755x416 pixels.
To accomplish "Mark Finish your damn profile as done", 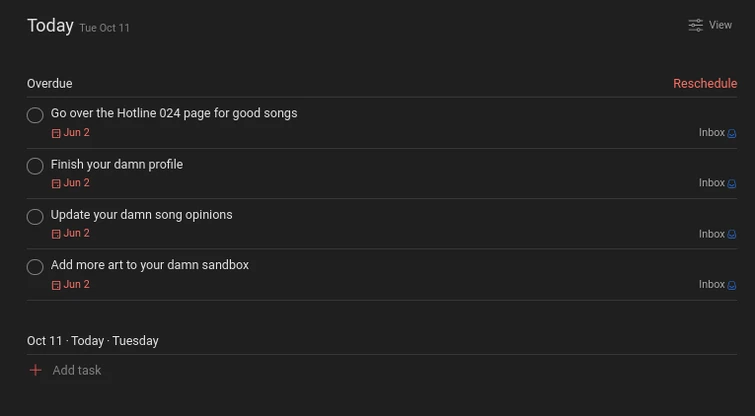I will pyautogui.click(x=35, y=166).
